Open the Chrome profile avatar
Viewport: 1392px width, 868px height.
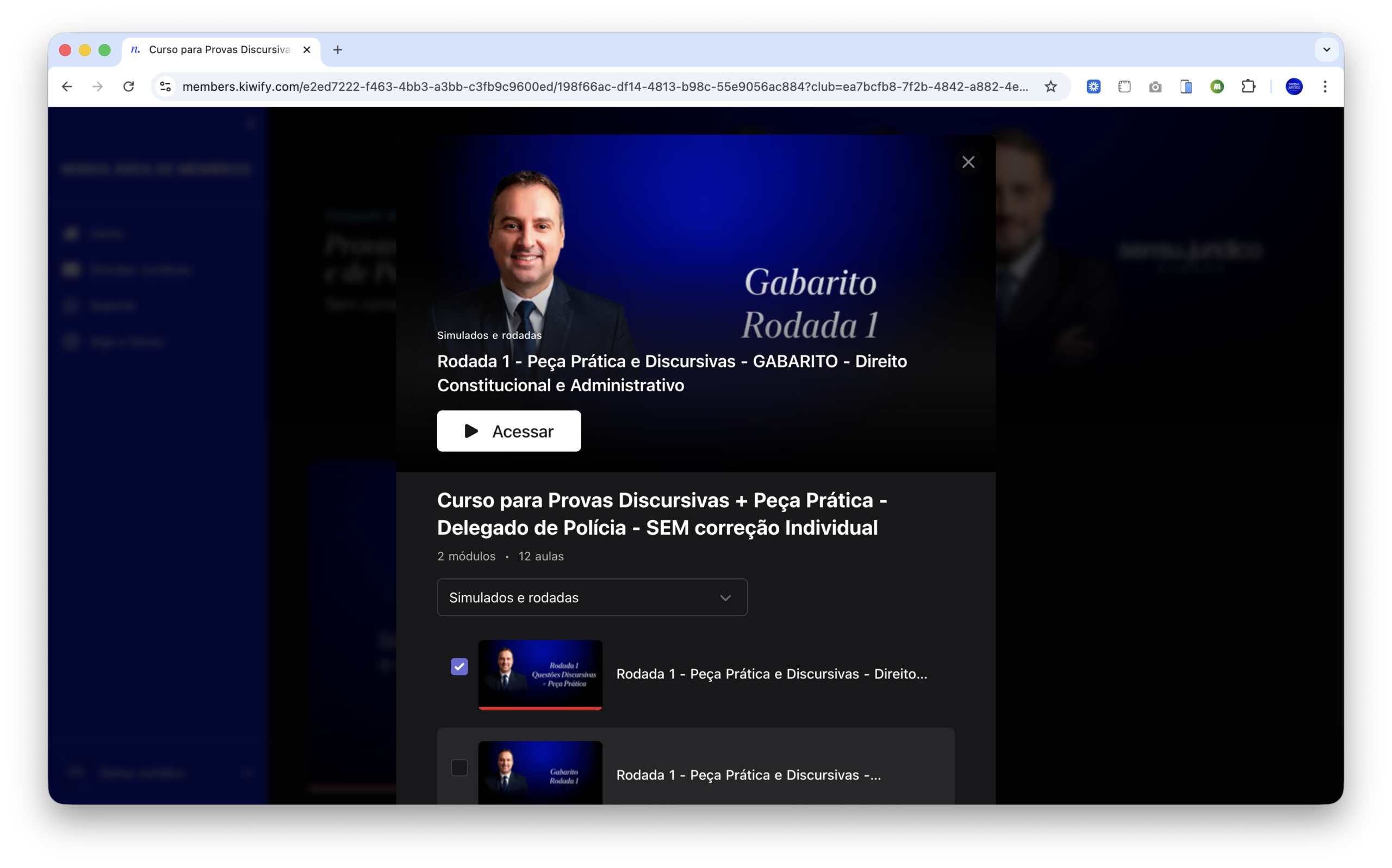pyautogui.click(x=1294, y=86)
